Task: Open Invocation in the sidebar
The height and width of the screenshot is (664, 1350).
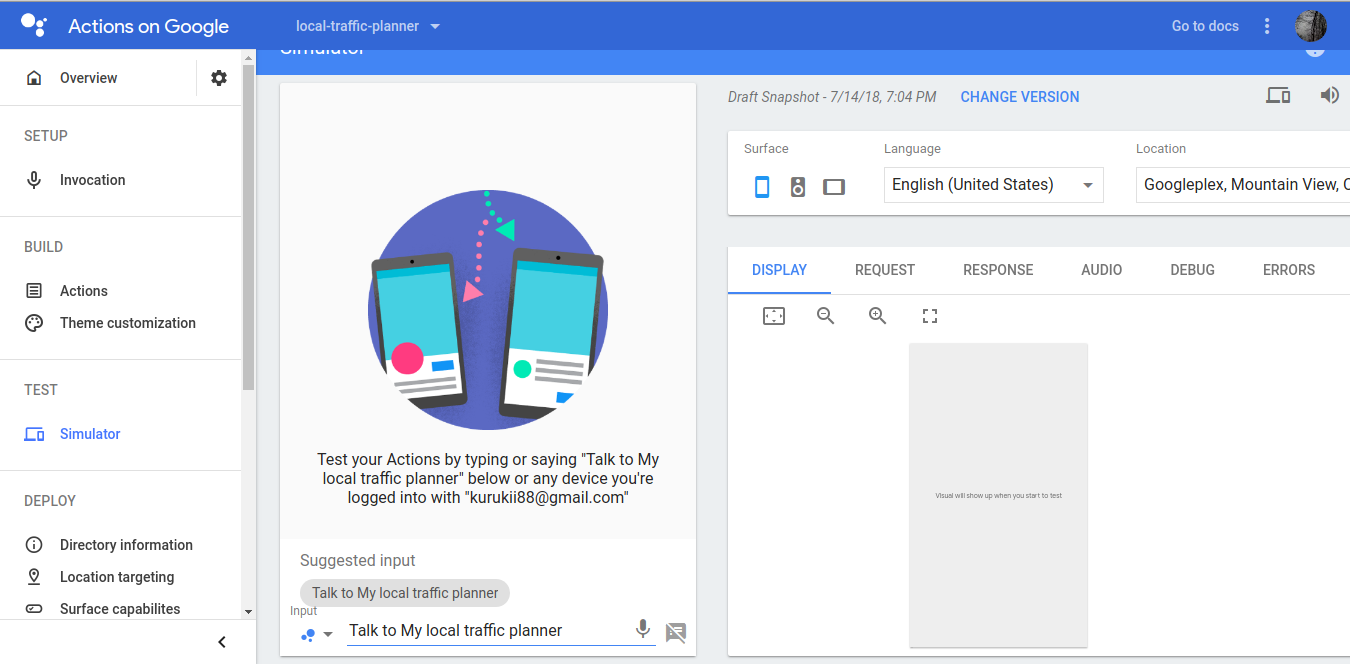Action: pyautogui.click(x=93, y=180)
